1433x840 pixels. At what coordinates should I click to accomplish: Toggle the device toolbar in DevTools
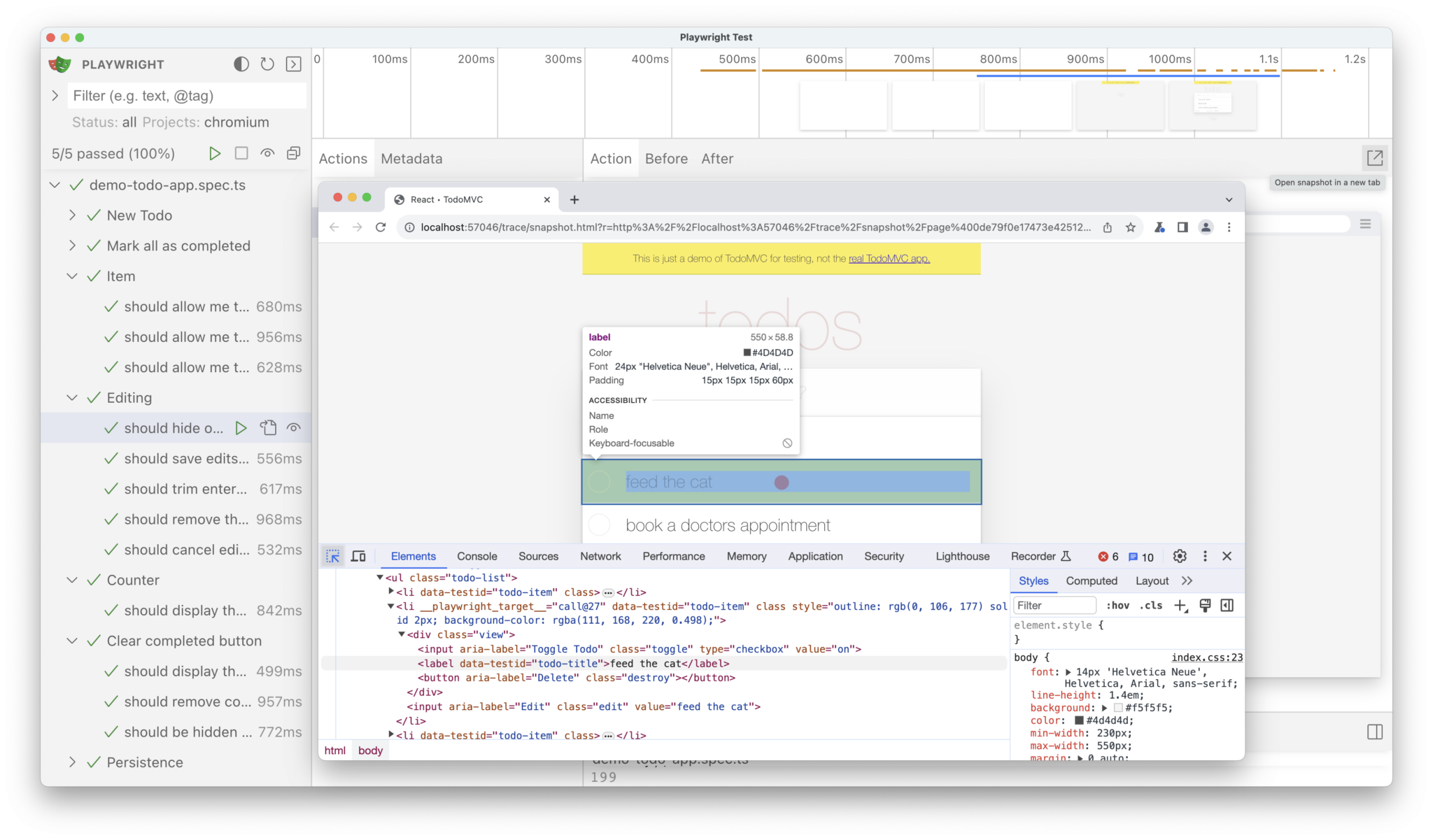click(358, 556)
